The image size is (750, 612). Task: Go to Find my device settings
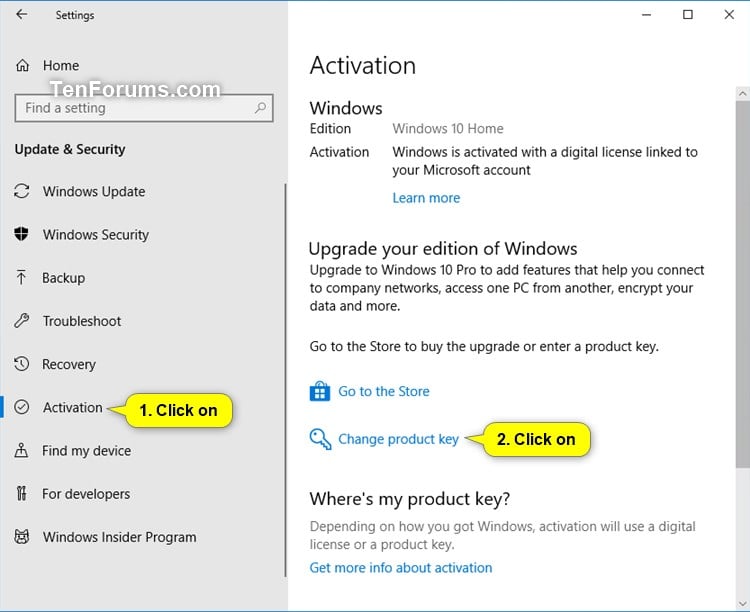(87, 451)
